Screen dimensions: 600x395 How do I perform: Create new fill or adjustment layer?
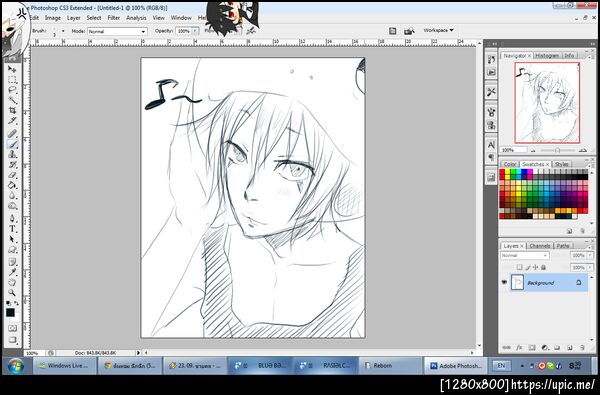point(545,348)
